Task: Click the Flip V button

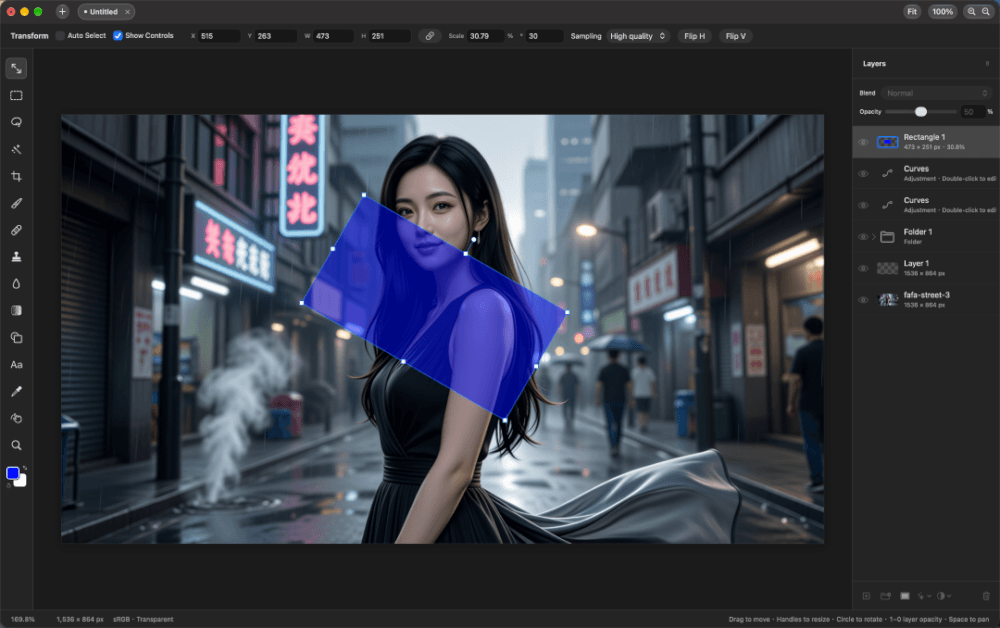Action: click(x=735, y=36)
